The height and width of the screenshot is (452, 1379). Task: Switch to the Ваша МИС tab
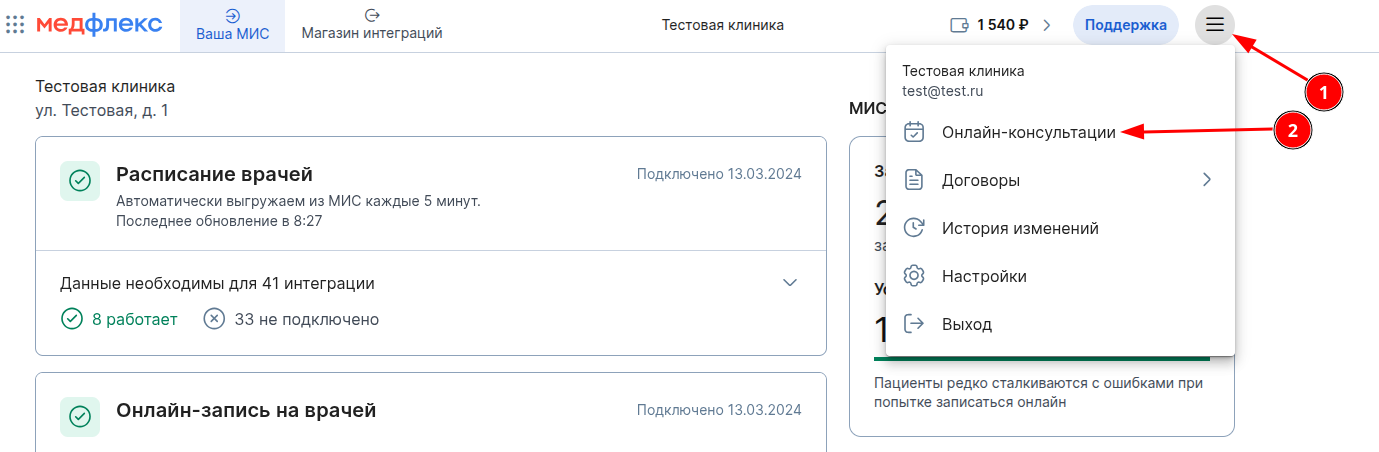232,26
